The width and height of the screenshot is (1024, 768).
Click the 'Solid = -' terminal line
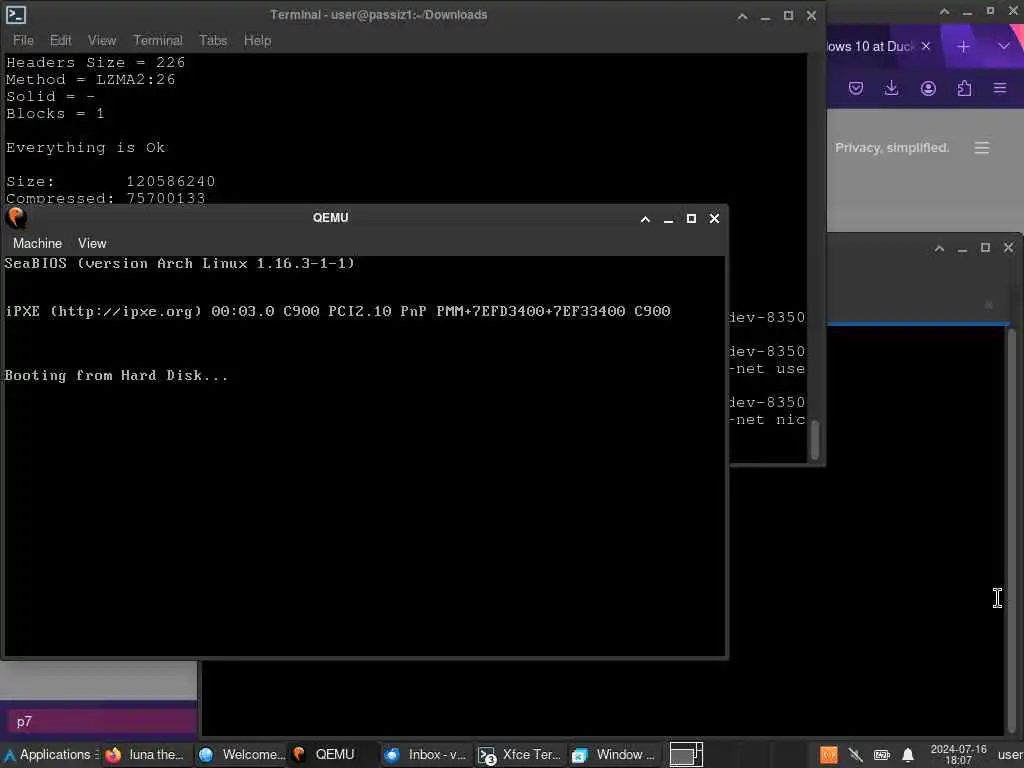(51, 97)
